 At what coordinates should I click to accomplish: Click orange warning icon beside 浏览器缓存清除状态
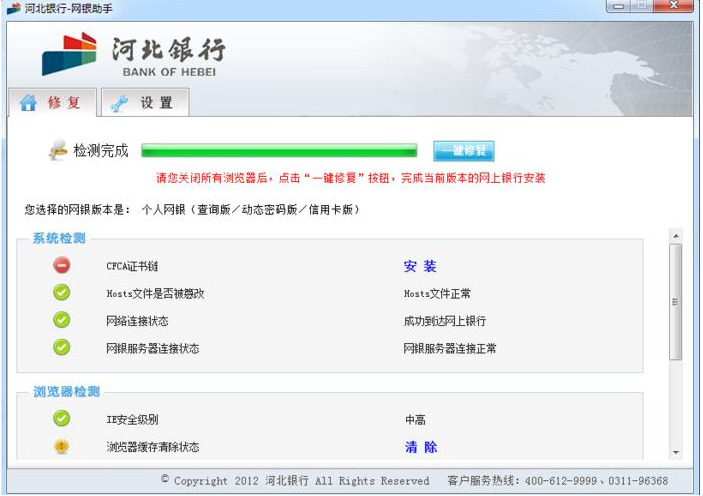(x=62, y=446)
